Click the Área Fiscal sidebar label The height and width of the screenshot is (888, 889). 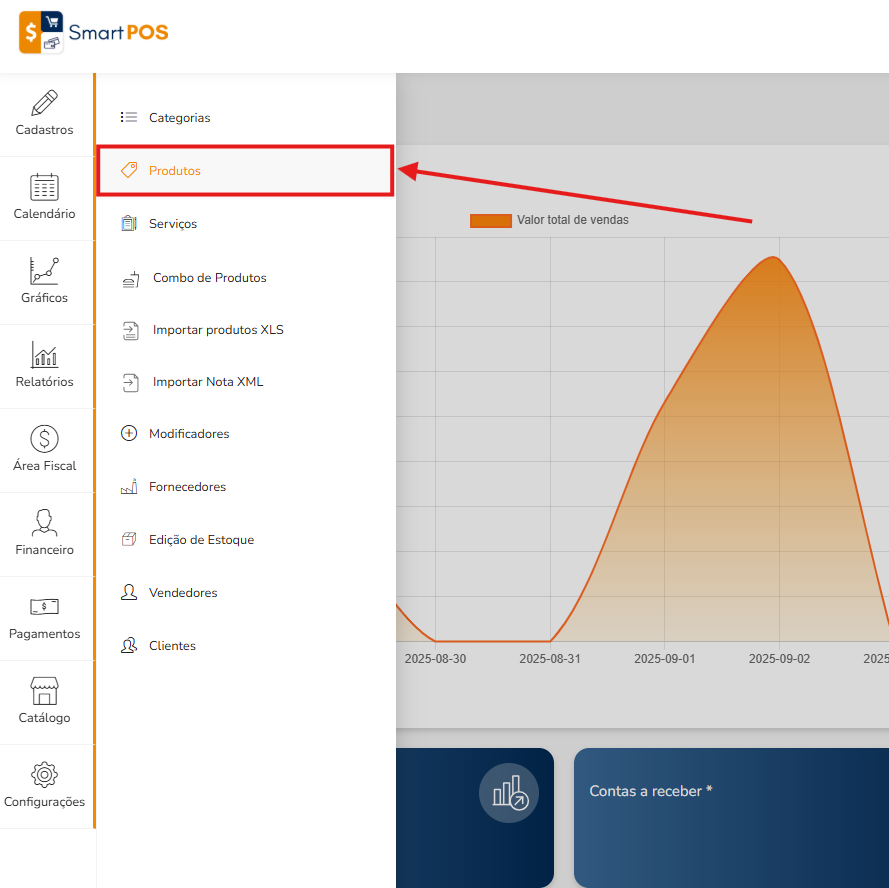pyautogui.click(x=44, y=465)
